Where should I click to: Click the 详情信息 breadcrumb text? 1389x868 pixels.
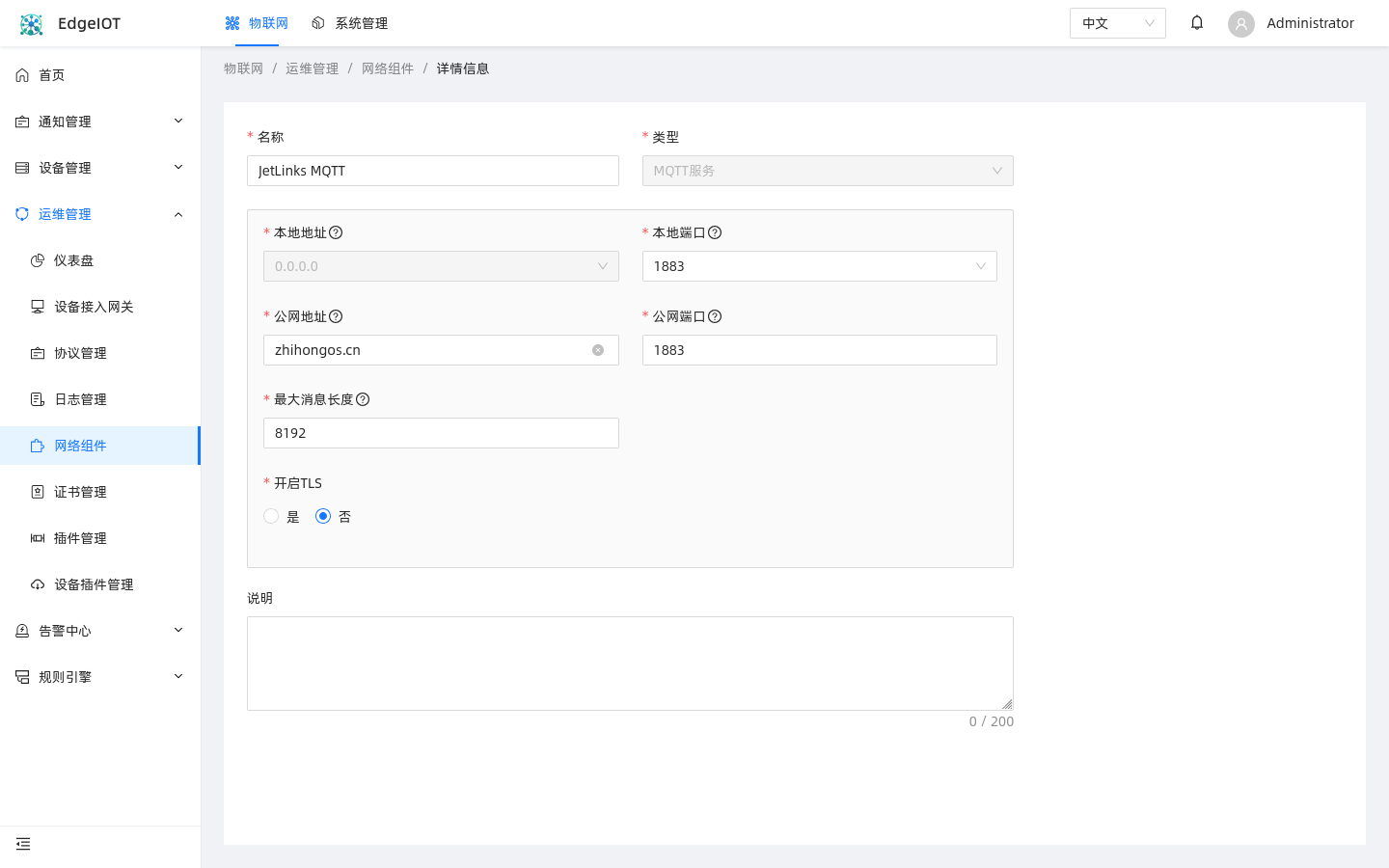pyautogui.click(x=463, y=68)
